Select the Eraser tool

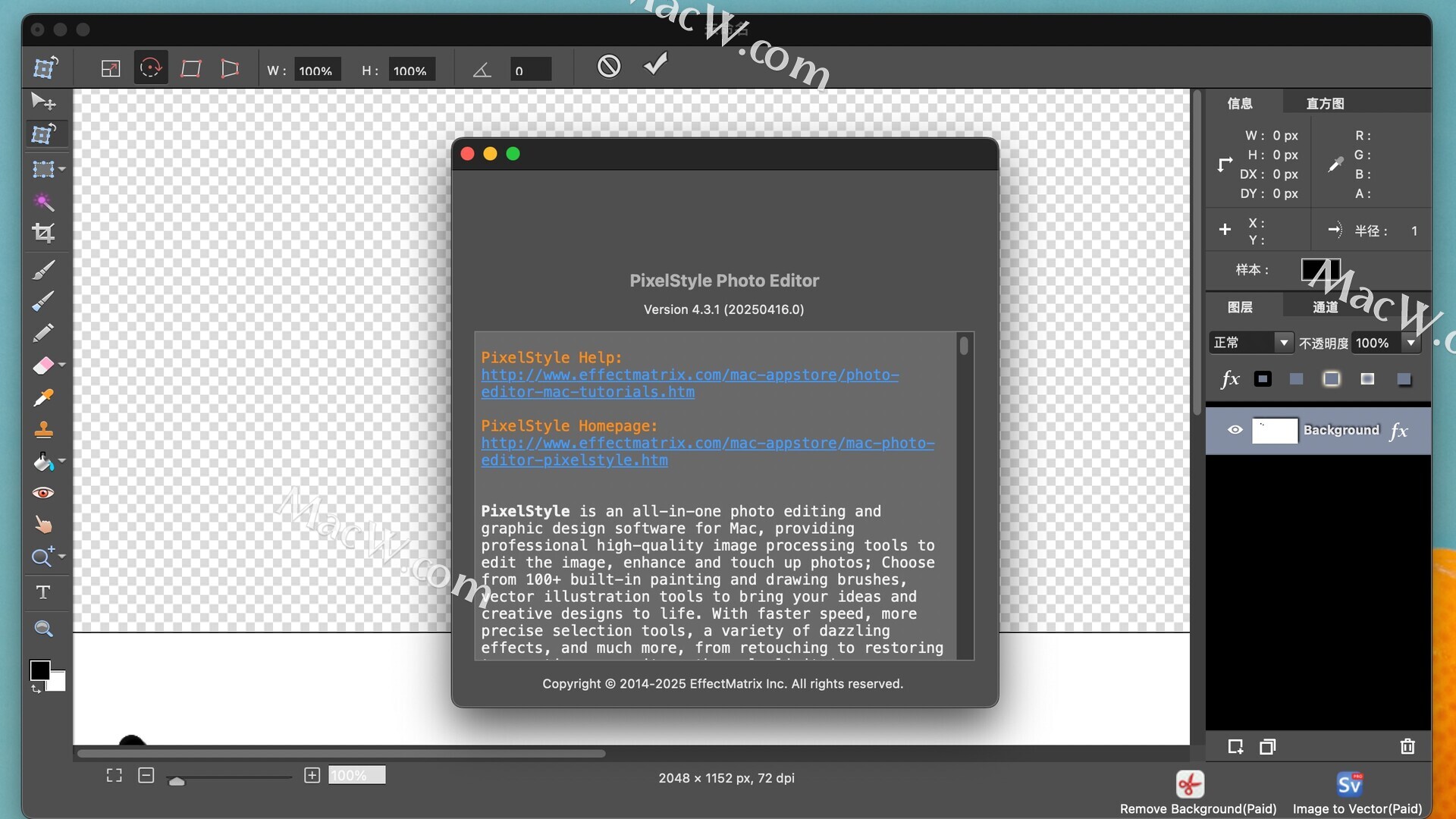(42, 366)
